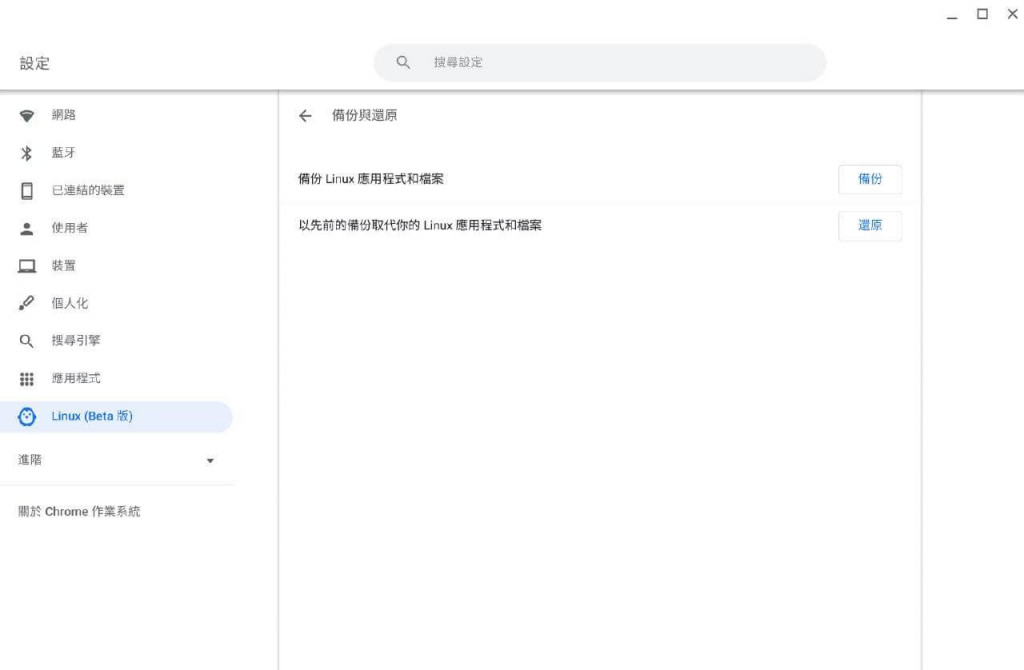The width and height of the screenshot is (1024, 670).
Task: Click the laptop device icon
Action: [27, 266]
